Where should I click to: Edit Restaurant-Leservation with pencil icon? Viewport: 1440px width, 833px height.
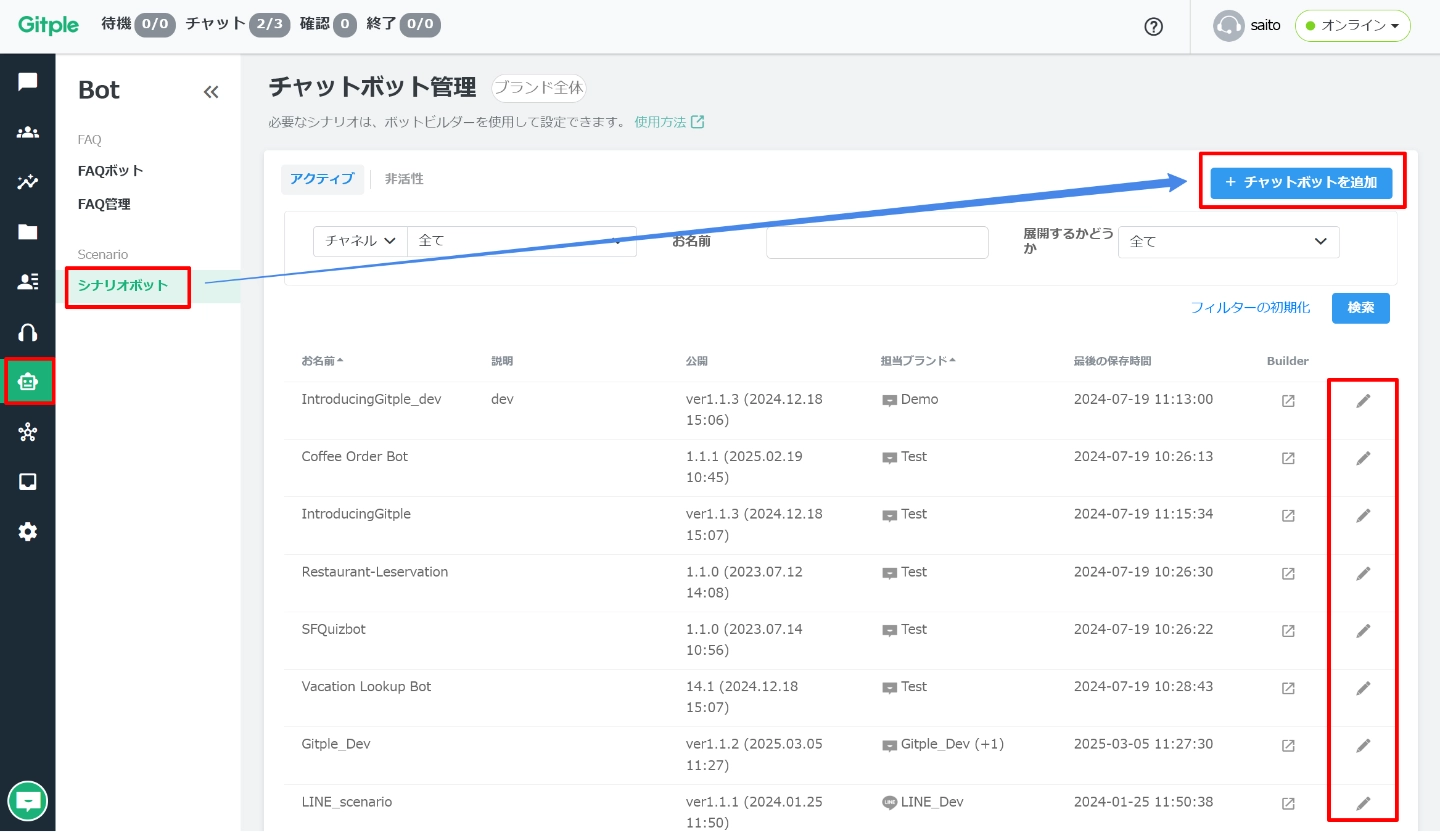pos(1363,574)
